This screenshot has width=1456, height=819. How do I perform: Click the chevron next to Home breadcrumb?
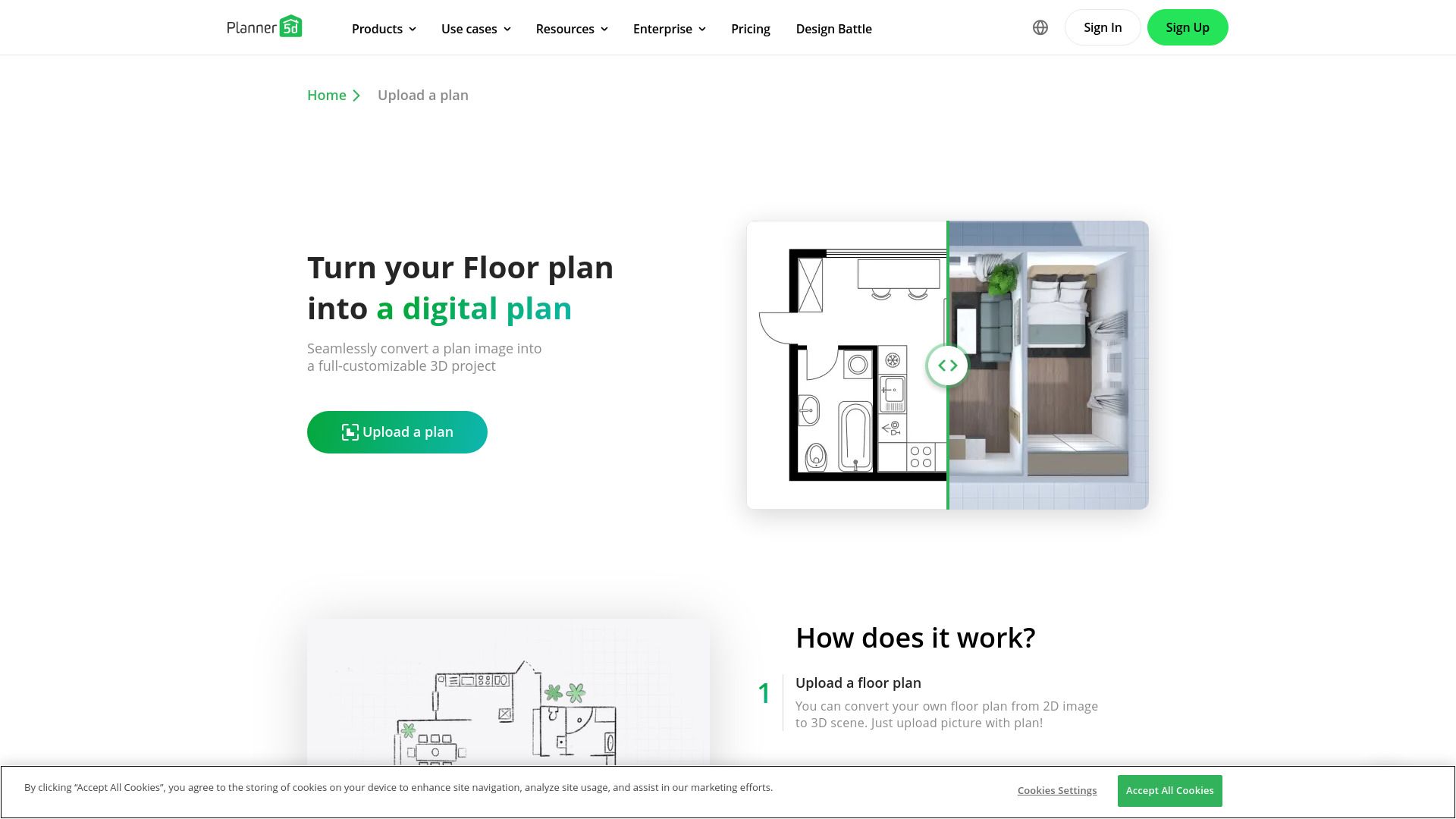tap(357, 96)
